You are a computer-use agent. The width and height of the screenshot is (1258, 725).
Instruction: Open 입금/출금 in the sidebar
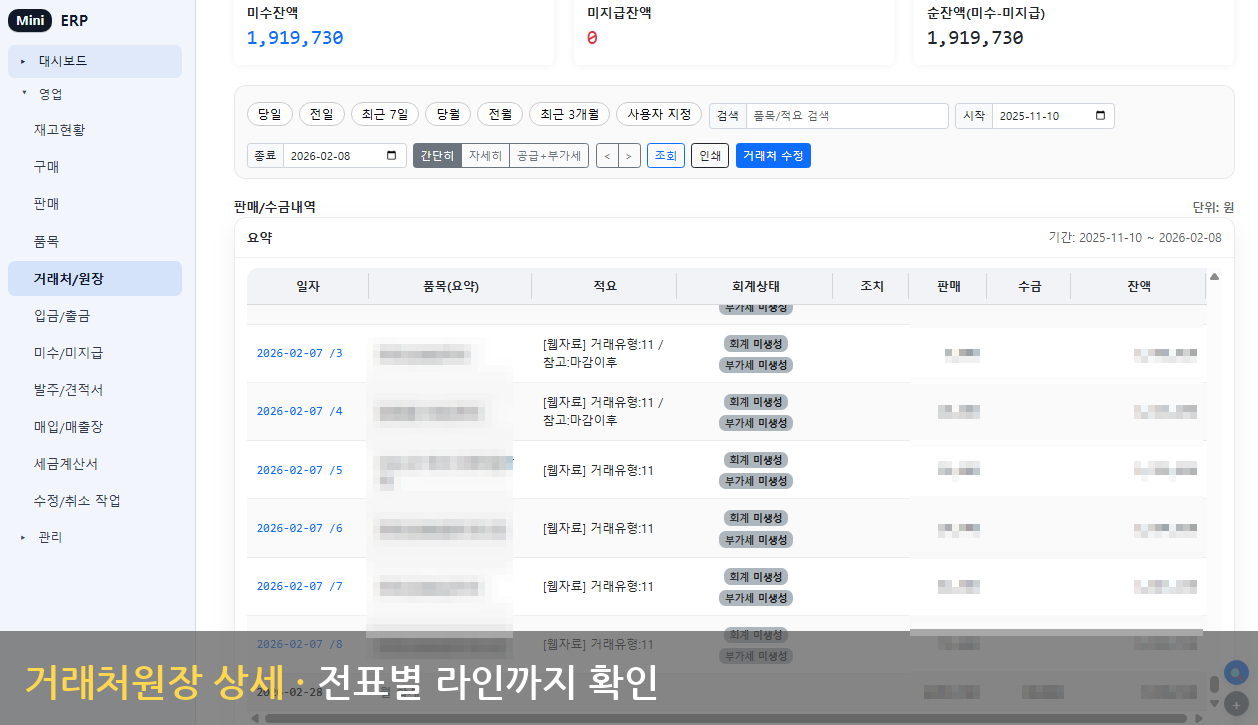tap(95, 315)
